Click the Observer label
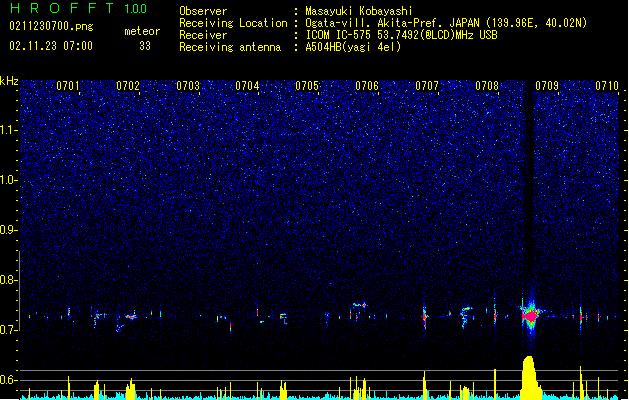Viewport: 629px width, 400px height. (x=203, y=11)
